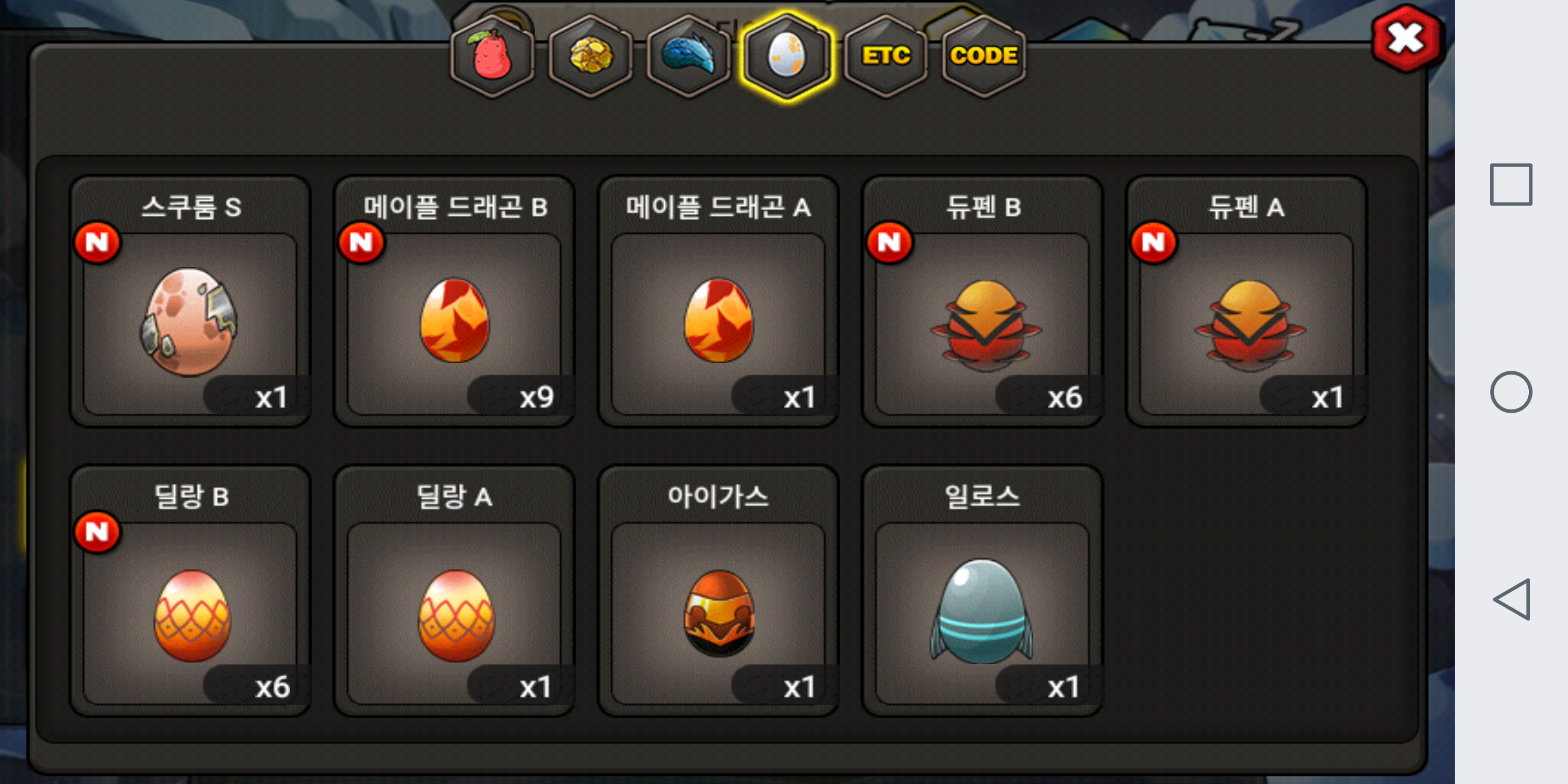Select the 아이가스 egg
The height and width of the screenshot is (784, 1568).
719,590
